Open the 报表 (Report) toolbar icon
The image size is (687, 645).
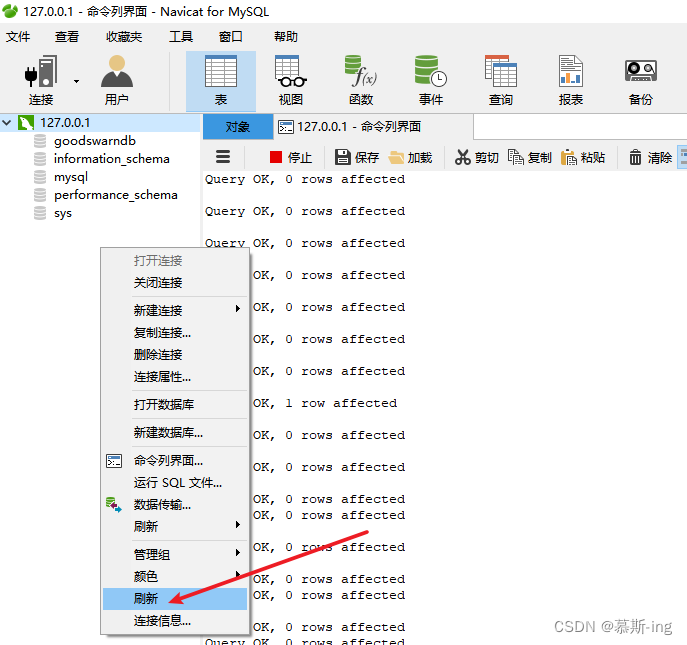571,81
